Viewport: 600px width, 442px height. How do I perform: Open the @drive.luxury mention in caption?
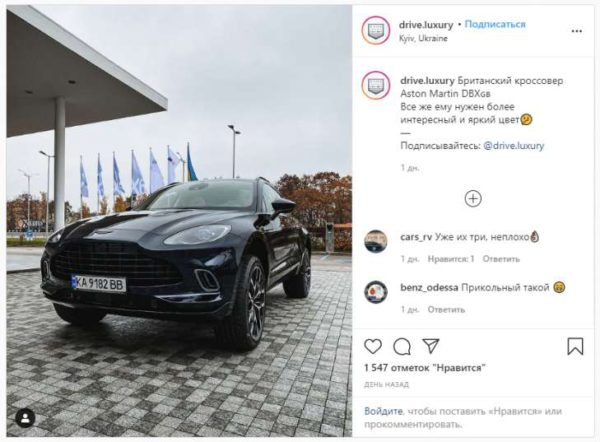(x=514, y=145)
